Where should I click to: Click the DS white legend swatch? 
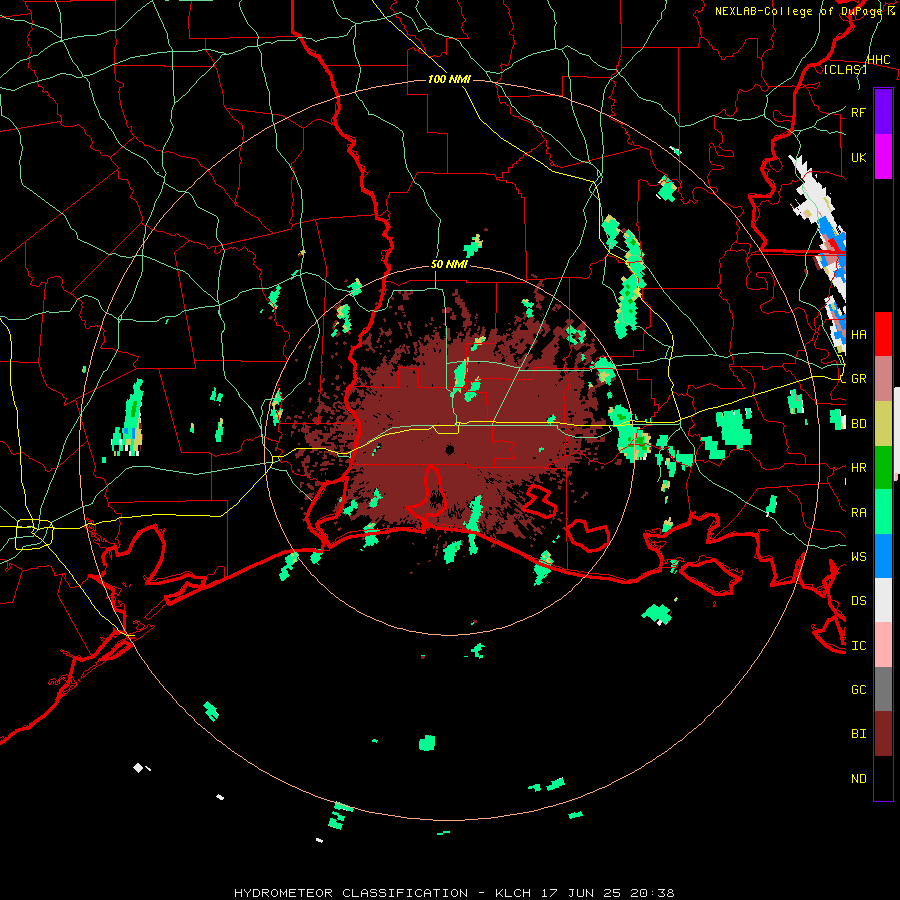883,600
